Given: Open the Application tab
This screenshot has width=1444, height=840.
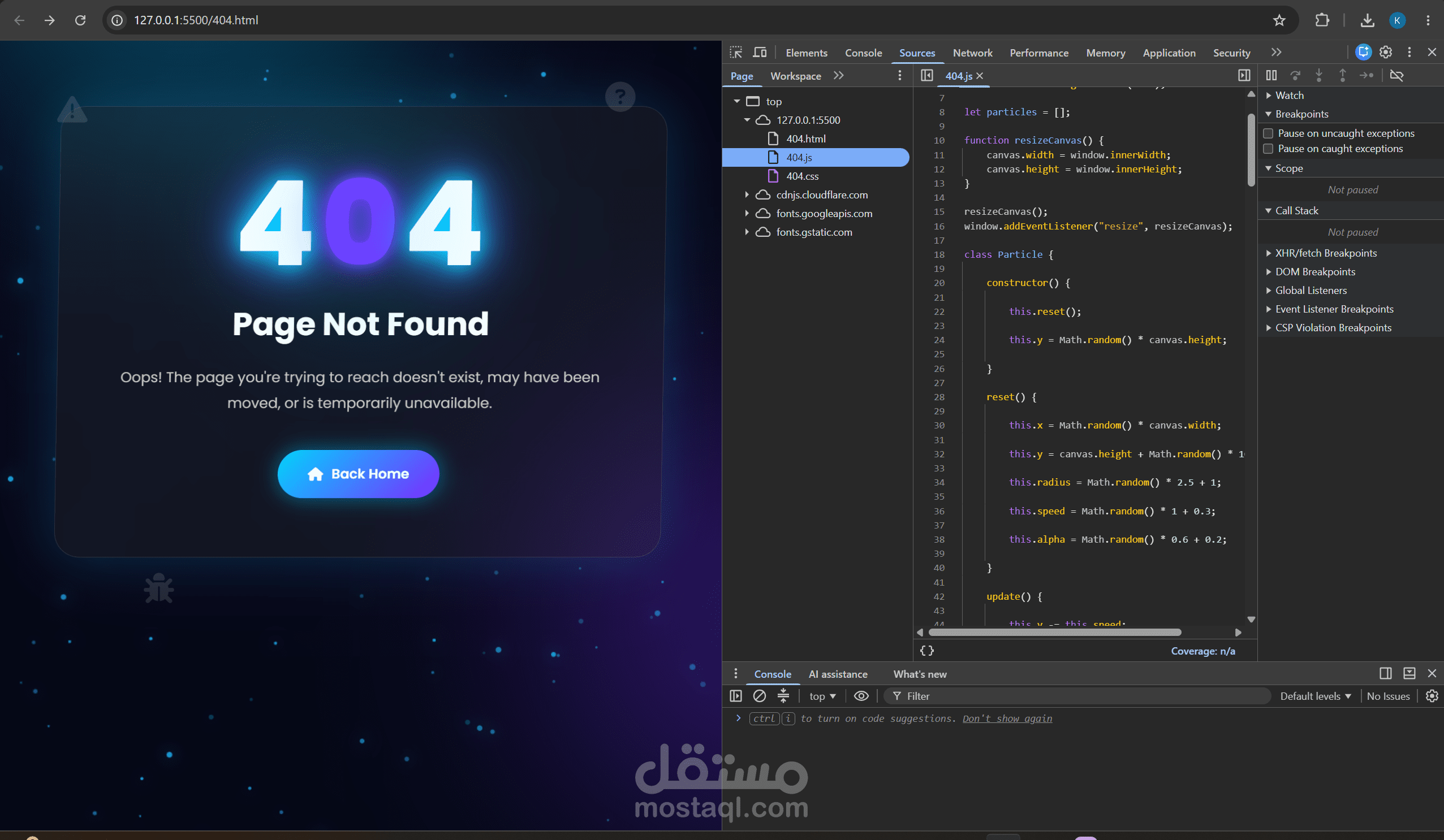Looking at the screenshot, I should (x=1169, y=53).
